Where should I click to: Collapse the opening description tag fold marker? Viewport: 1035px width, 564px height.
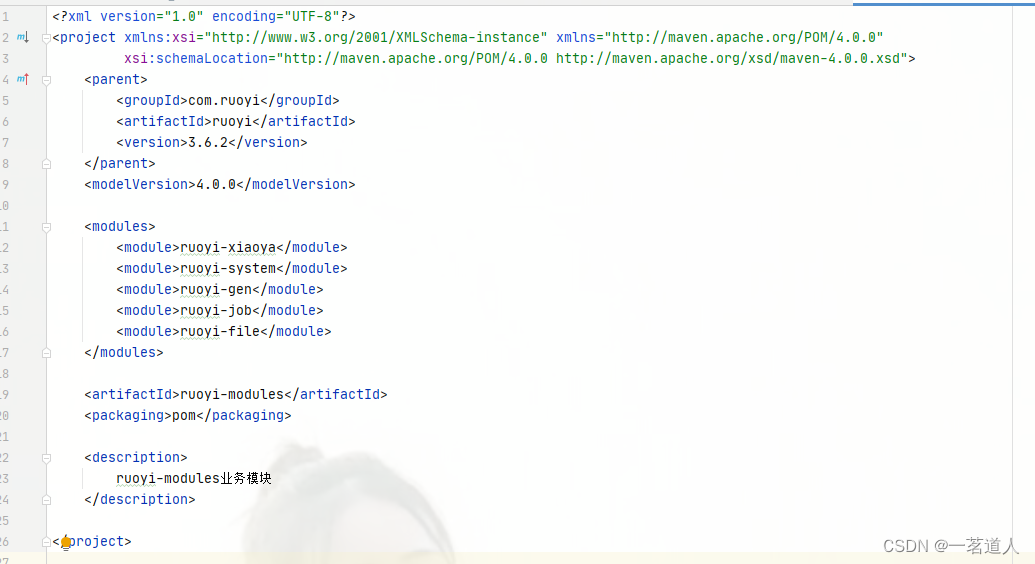pyautogui.click(x=46, y=458)
